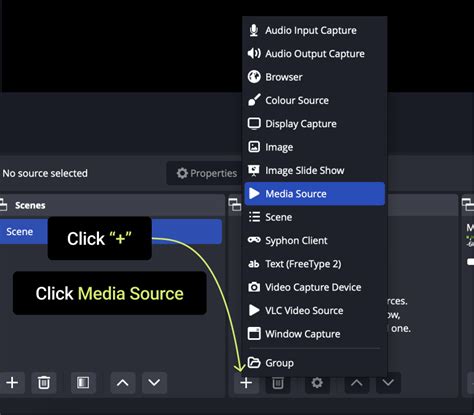474x415 pixels.
Task: Click the microphone icon for Audio Input Capture
Action: coord(254,30)
